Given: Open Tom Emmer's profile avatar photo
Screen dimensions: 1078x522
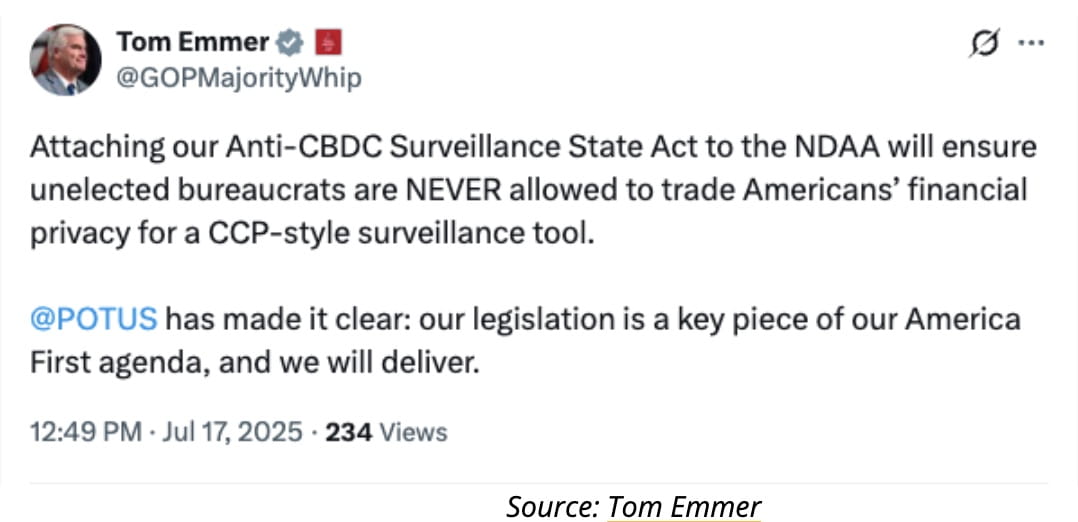Looking at the screenshot, I should 65,60.
